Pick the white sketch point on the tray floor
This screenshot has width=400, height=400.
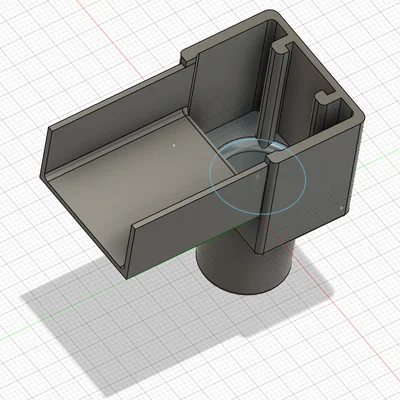pyautogui.click(x=173, y=146)
